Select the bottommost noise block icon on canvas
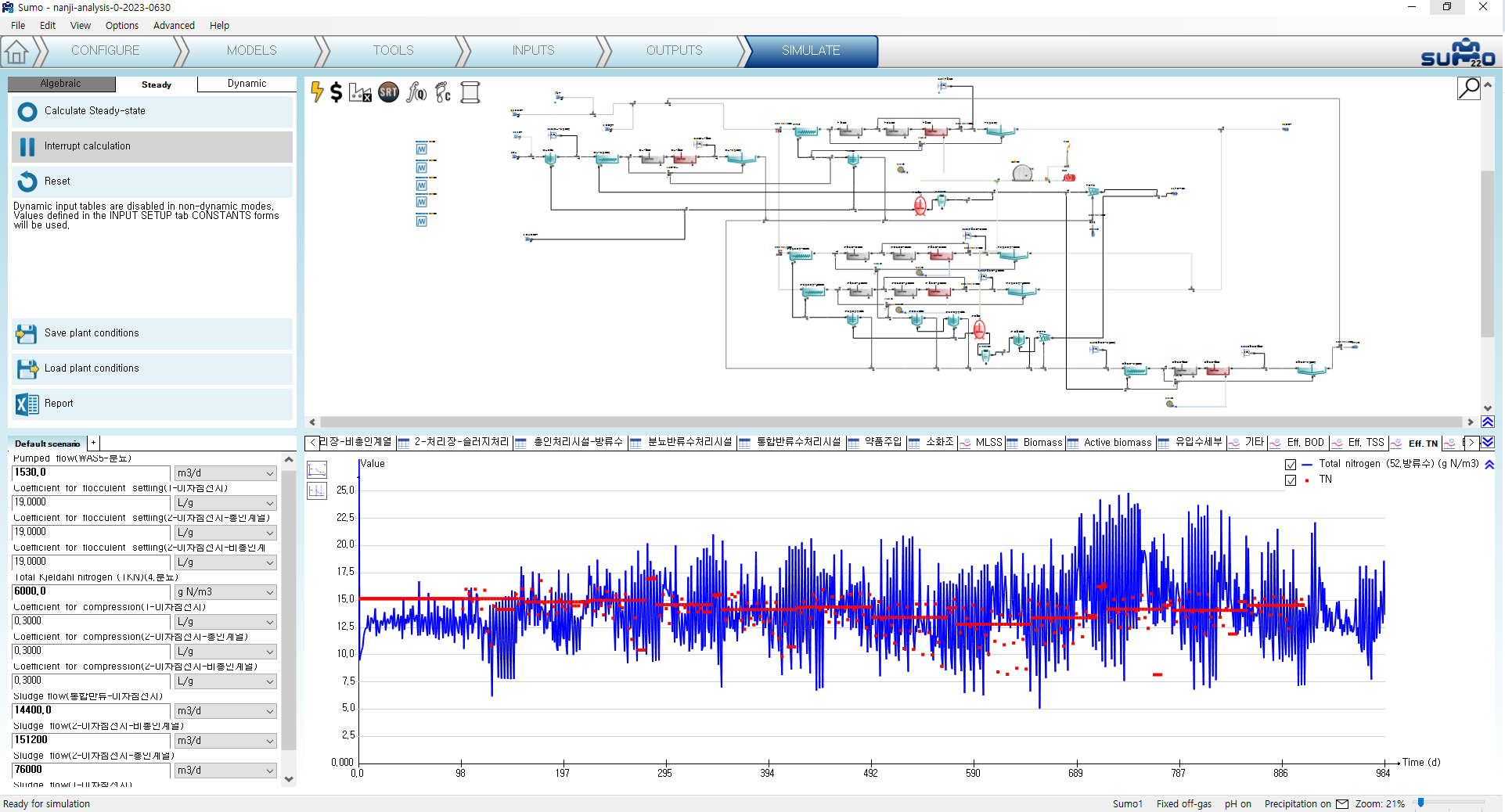 422,221
